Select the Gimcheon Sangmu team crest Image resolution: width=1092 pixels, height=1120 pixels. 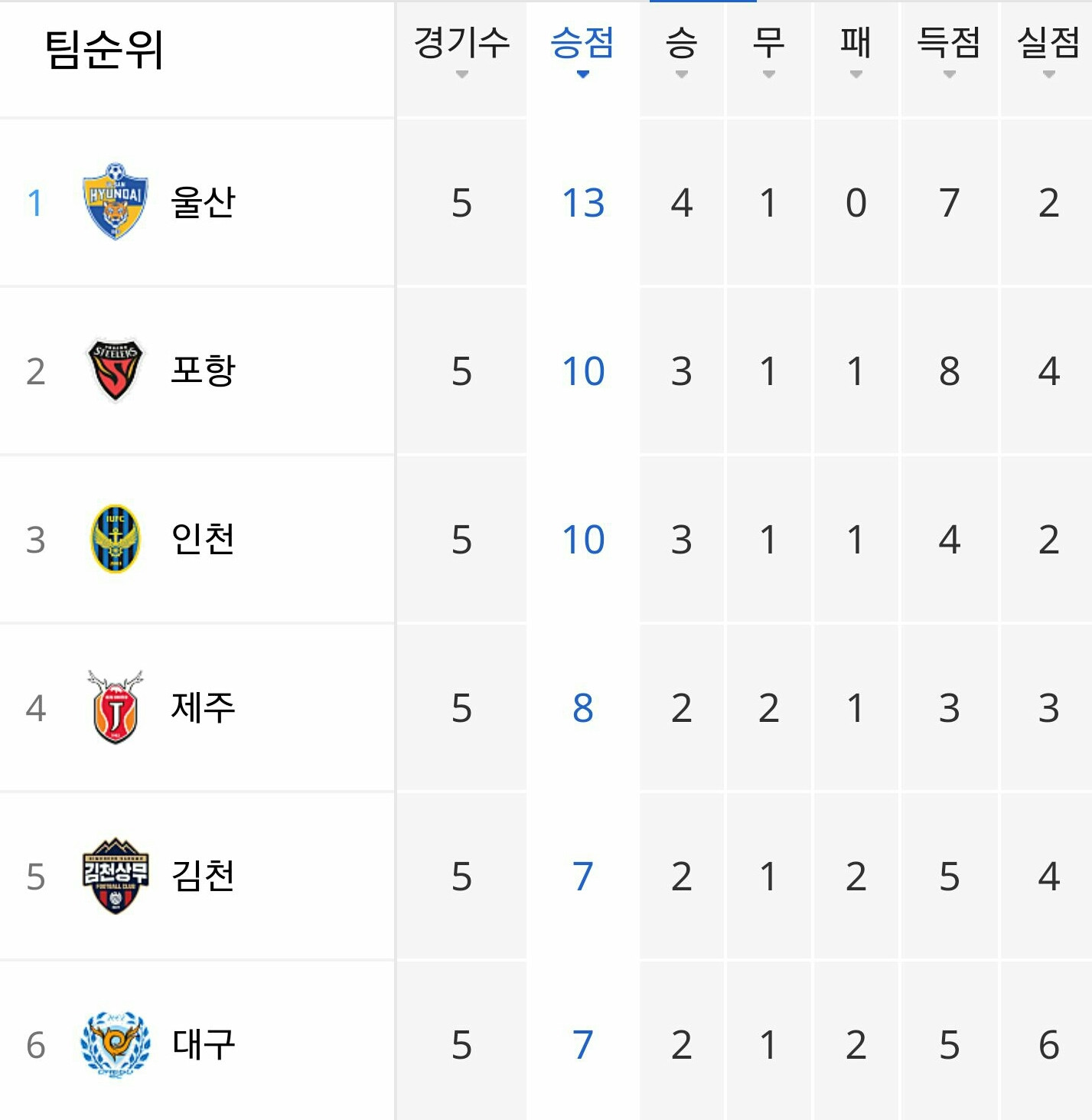pos(116,876)
